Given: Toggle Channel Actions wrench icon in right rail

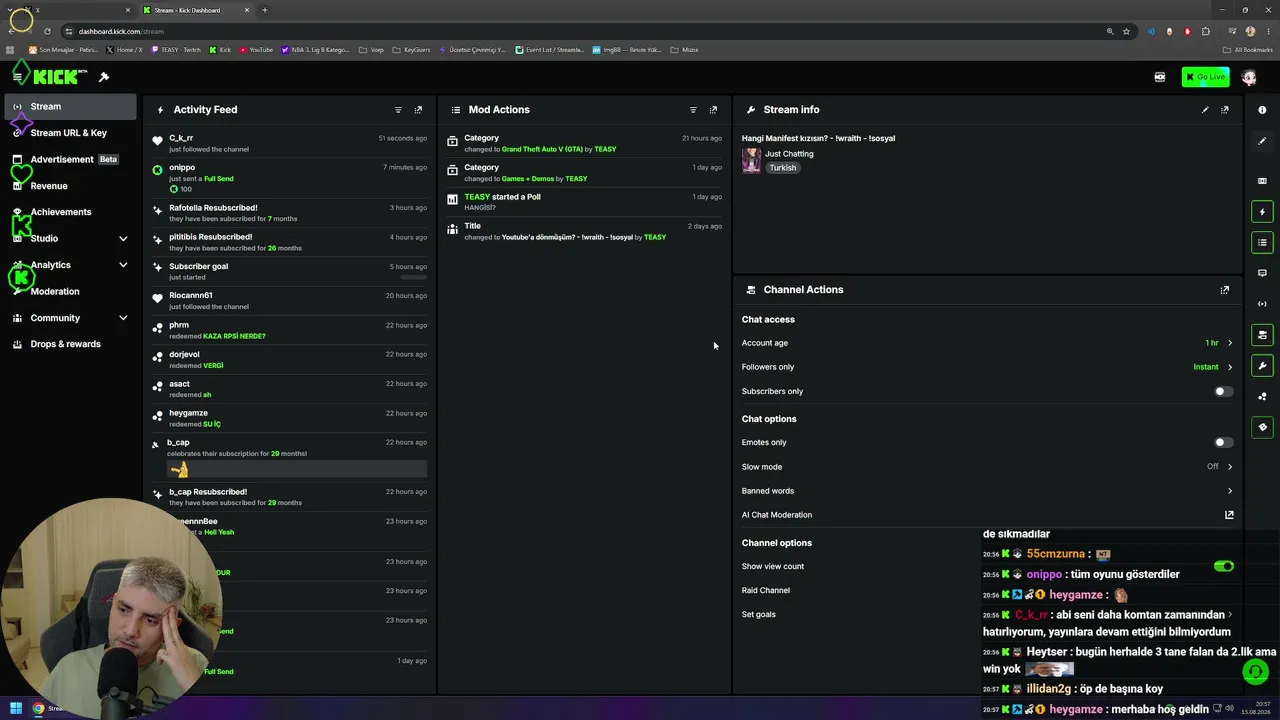Looking at the screenshot, I should (1262, 366).
